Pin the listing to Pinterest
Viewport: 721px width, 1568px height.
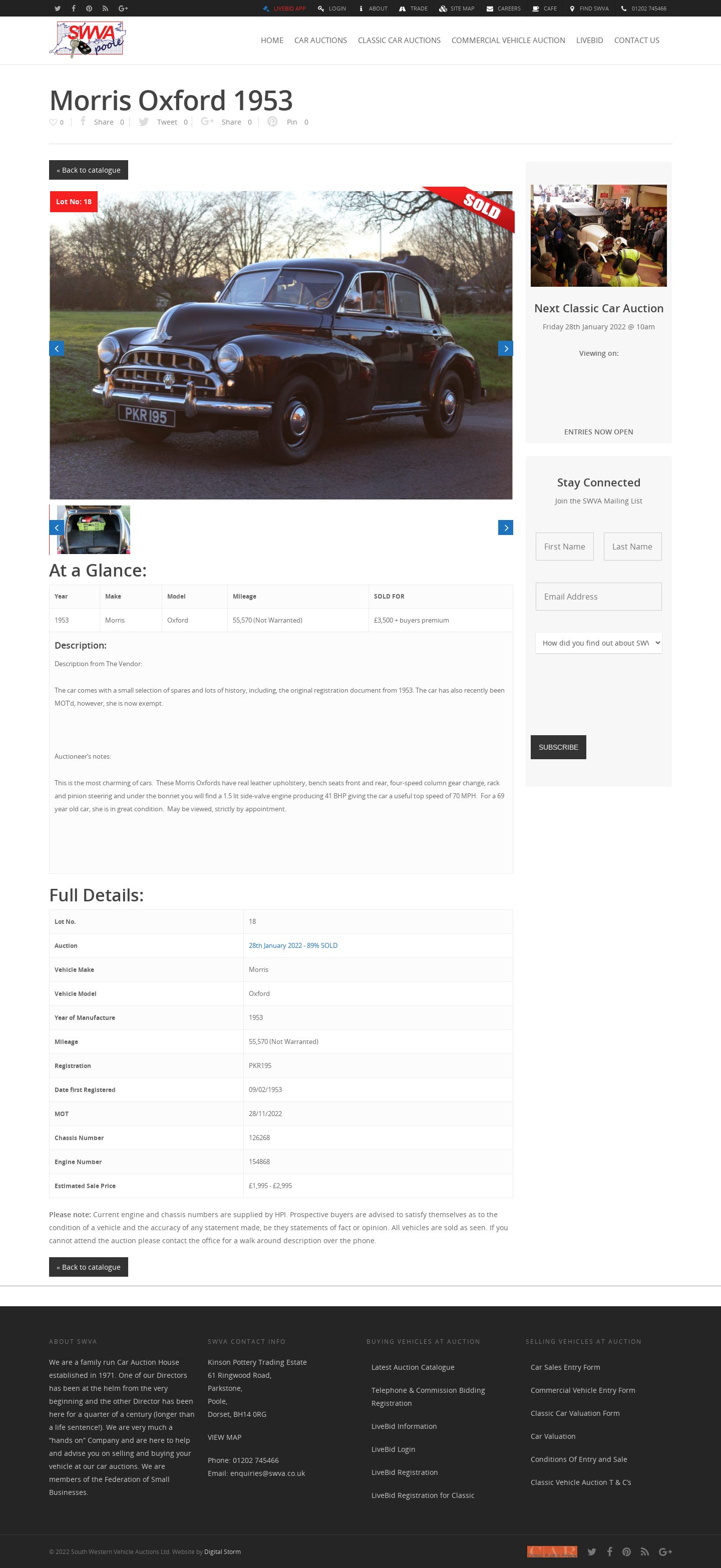(x=288, y=122)
